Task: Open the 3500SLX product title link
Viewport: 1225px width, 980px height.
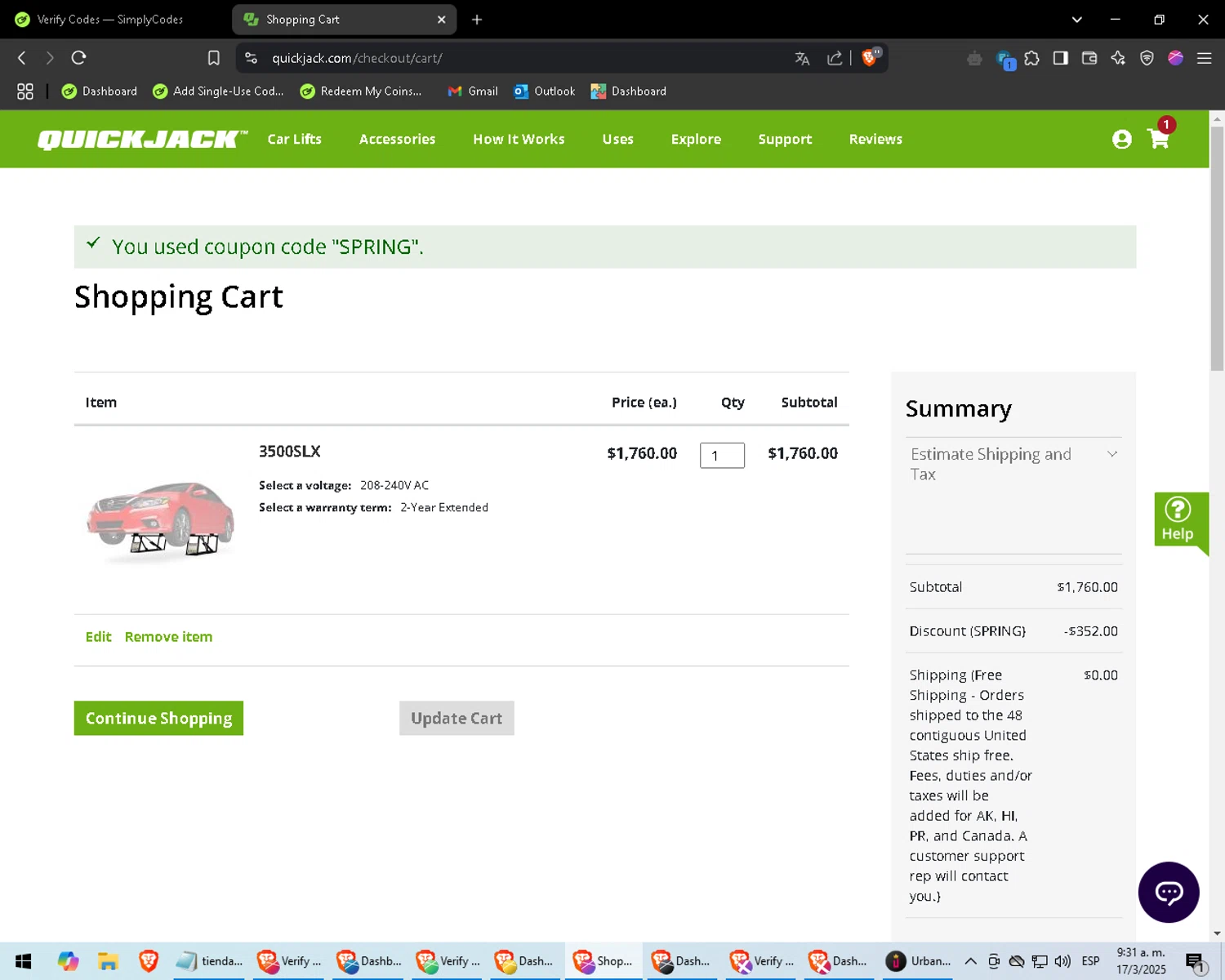Action: point(290,452)
